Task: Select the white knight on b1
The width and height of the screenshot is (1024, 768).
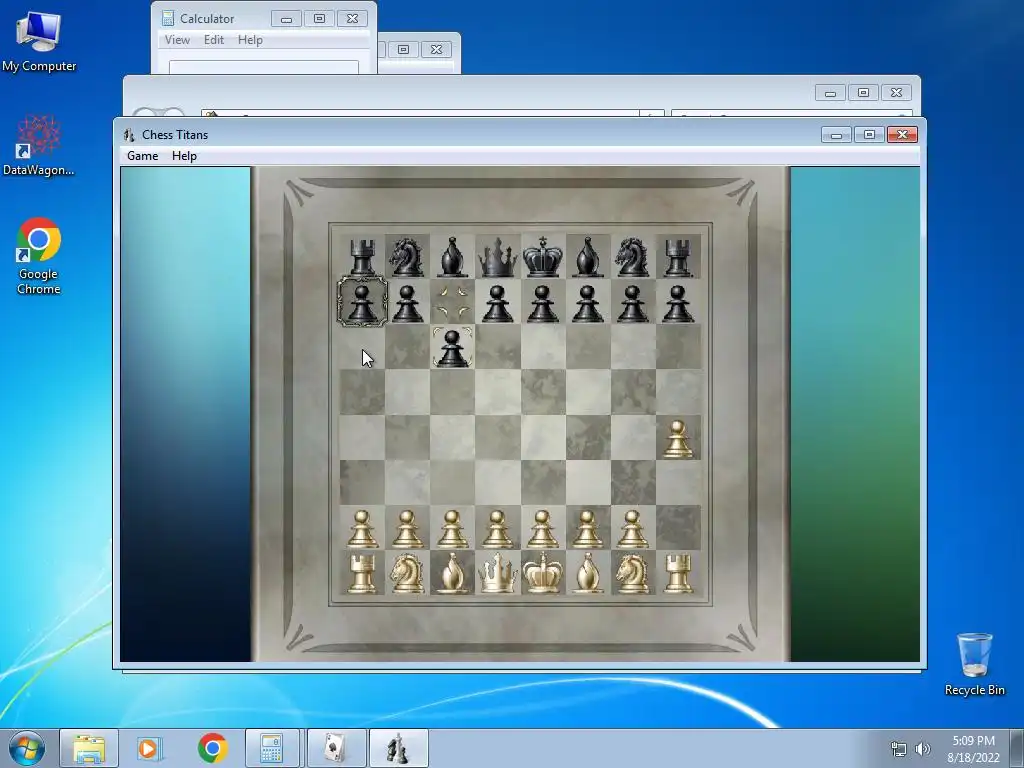Action: [x=407, y=574]
